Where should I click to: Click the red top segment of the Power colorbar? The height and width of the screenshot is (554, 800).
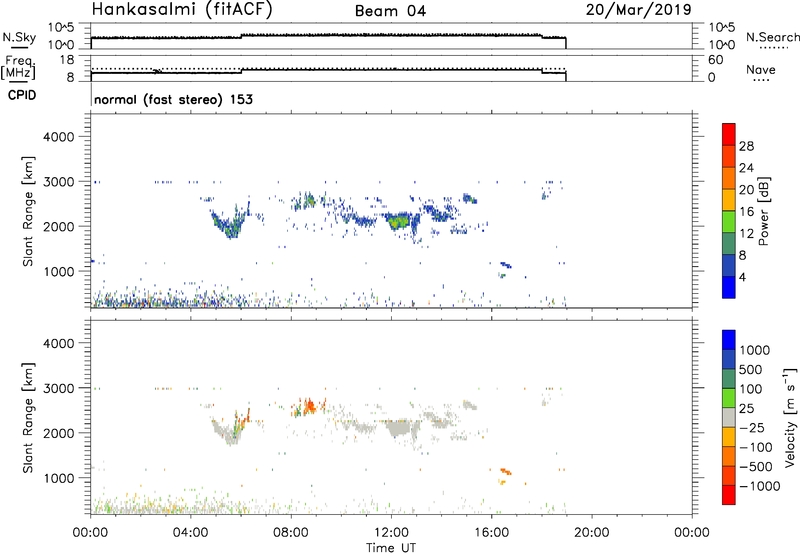pyautogui.click(x=729, y=134)
